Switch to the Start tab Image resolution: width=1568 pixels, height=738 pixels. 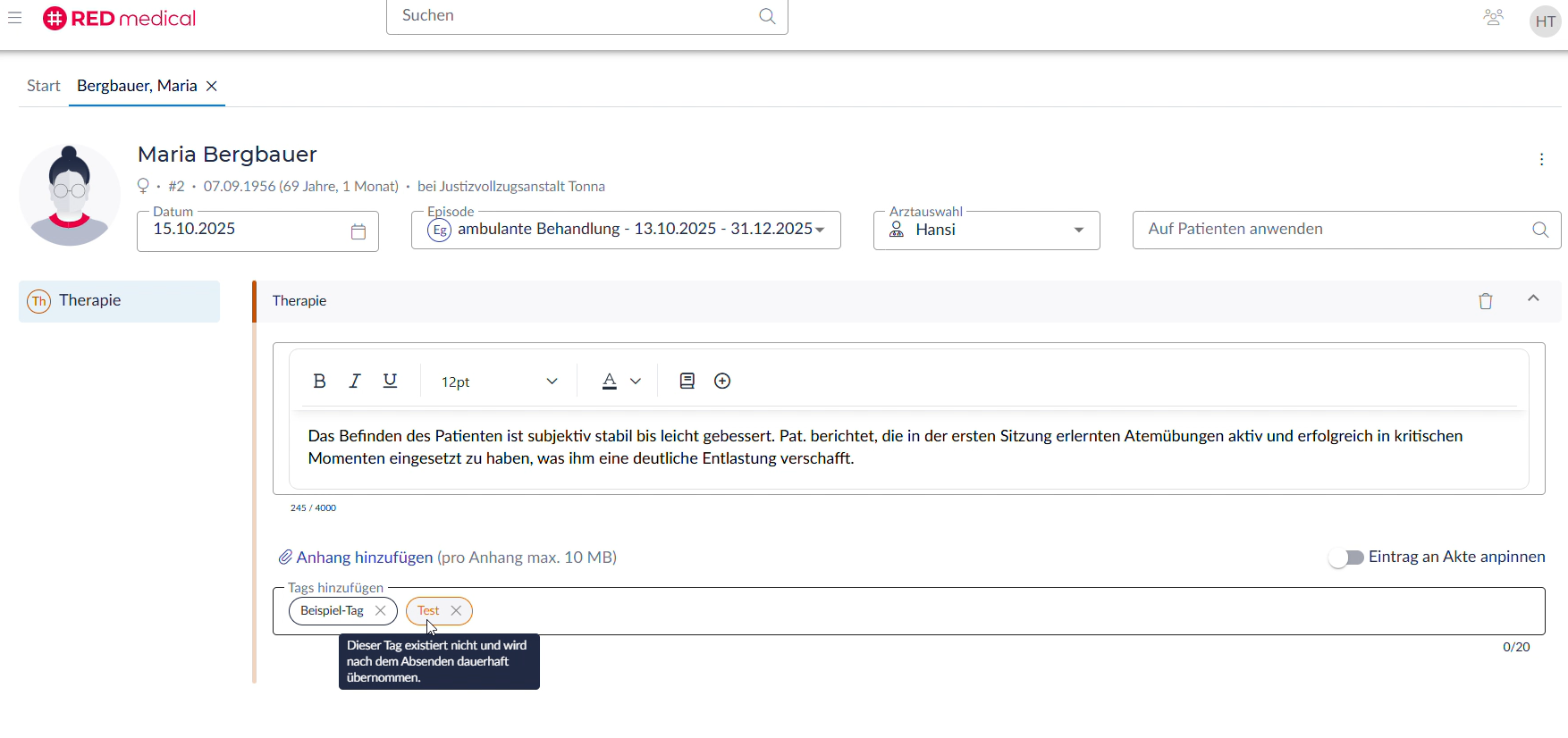click(x=43, y=86)
